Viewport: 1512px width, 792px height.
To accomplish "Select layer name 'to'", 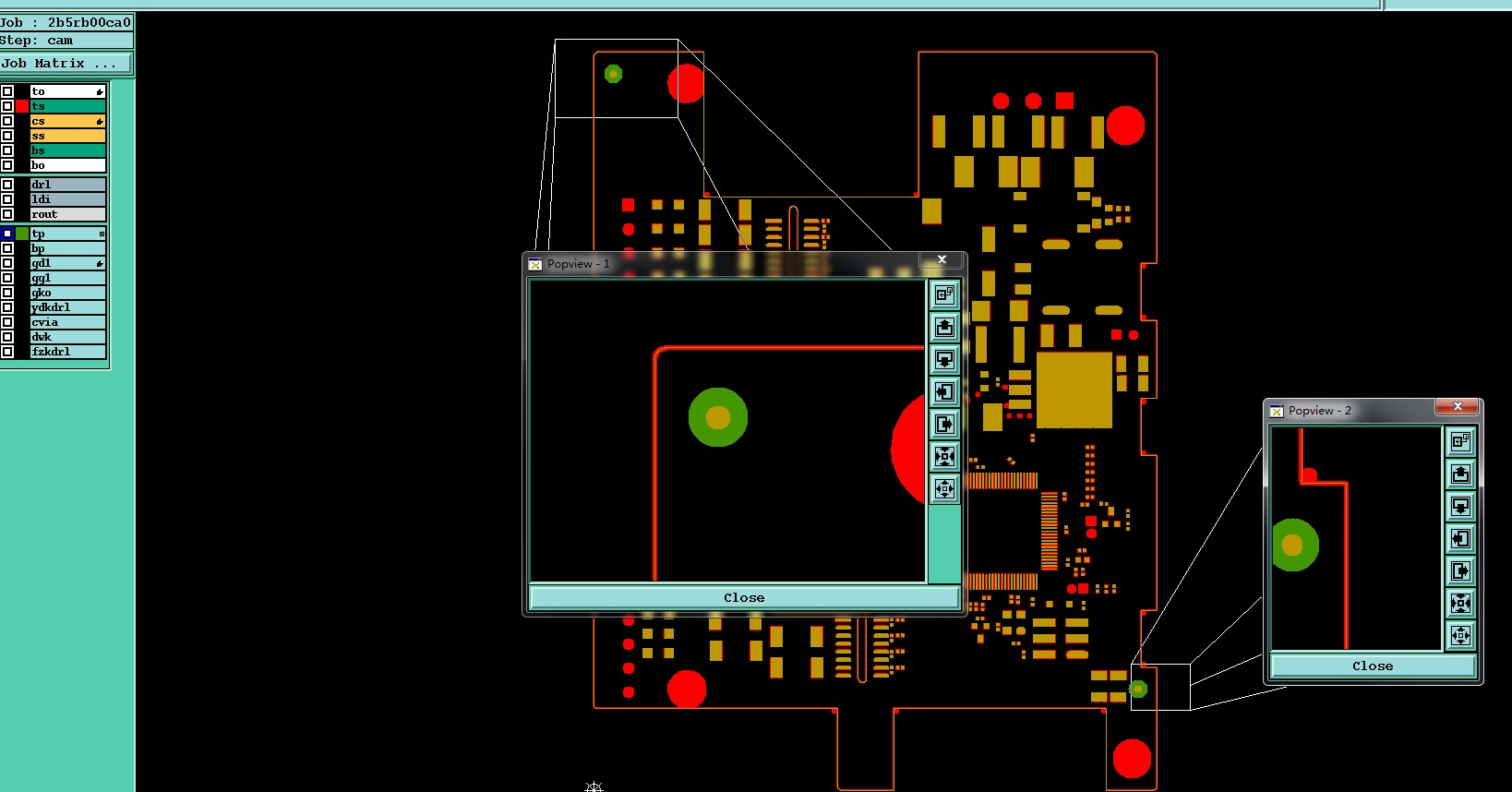I will pyautogui.click(x=68, y=91).
